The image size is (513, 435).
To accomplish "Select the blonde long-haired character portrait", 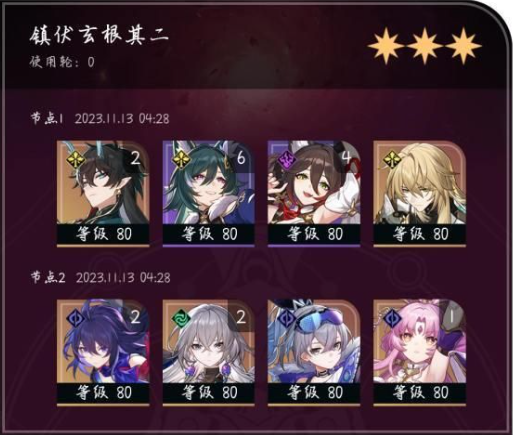I will [x=420, y=194].
